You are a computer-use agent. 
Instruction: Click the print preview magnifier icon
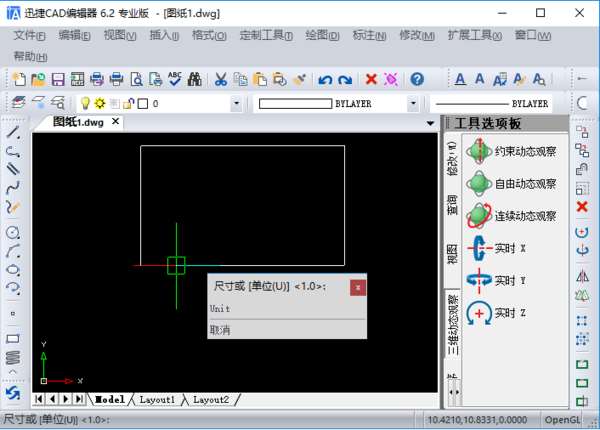pyautogui.click(x=136, y=79)
